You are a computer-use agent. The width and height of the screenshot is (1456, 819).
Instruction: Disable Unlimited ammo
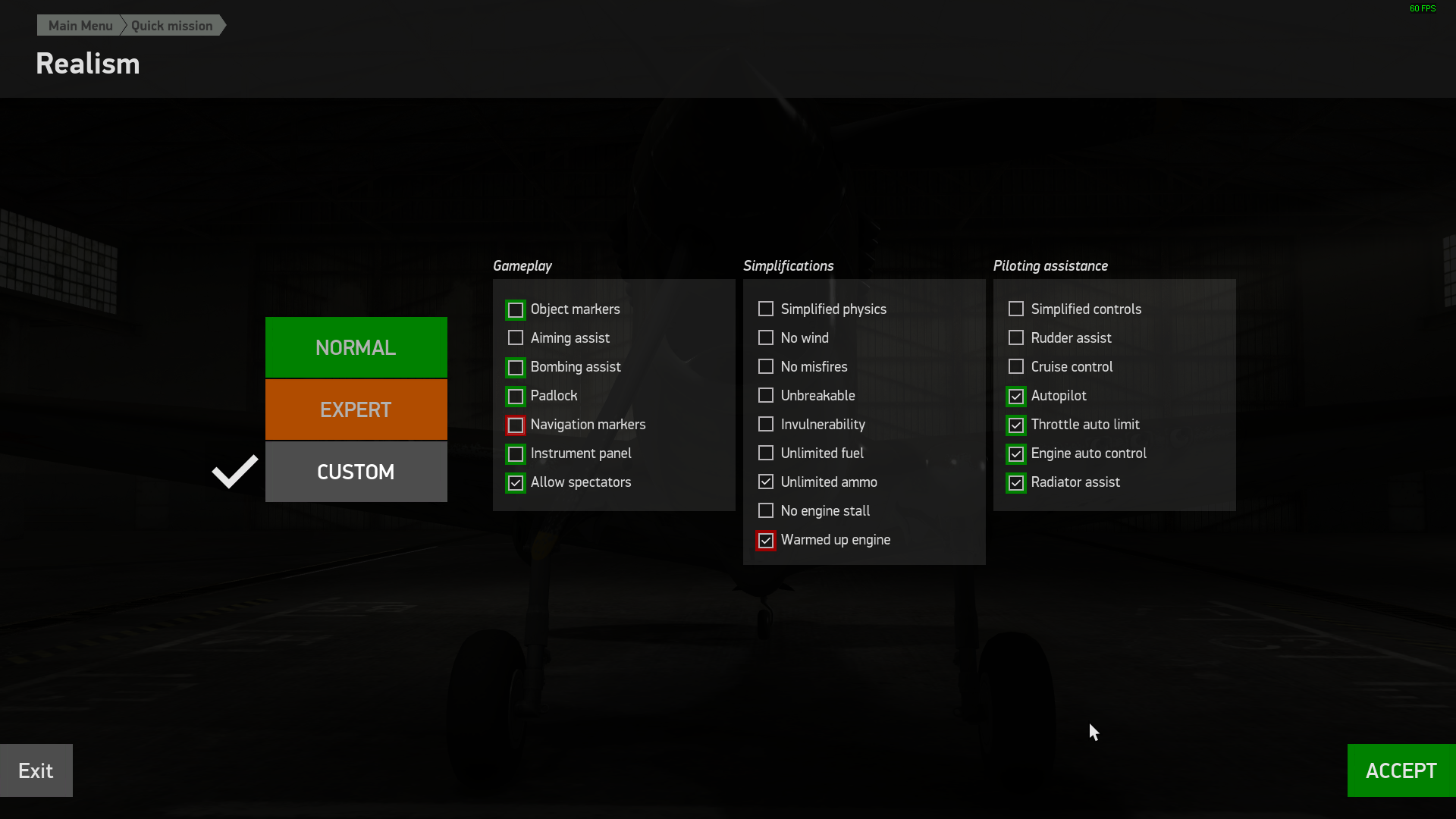pyautogui.click(x=766, y=482)
